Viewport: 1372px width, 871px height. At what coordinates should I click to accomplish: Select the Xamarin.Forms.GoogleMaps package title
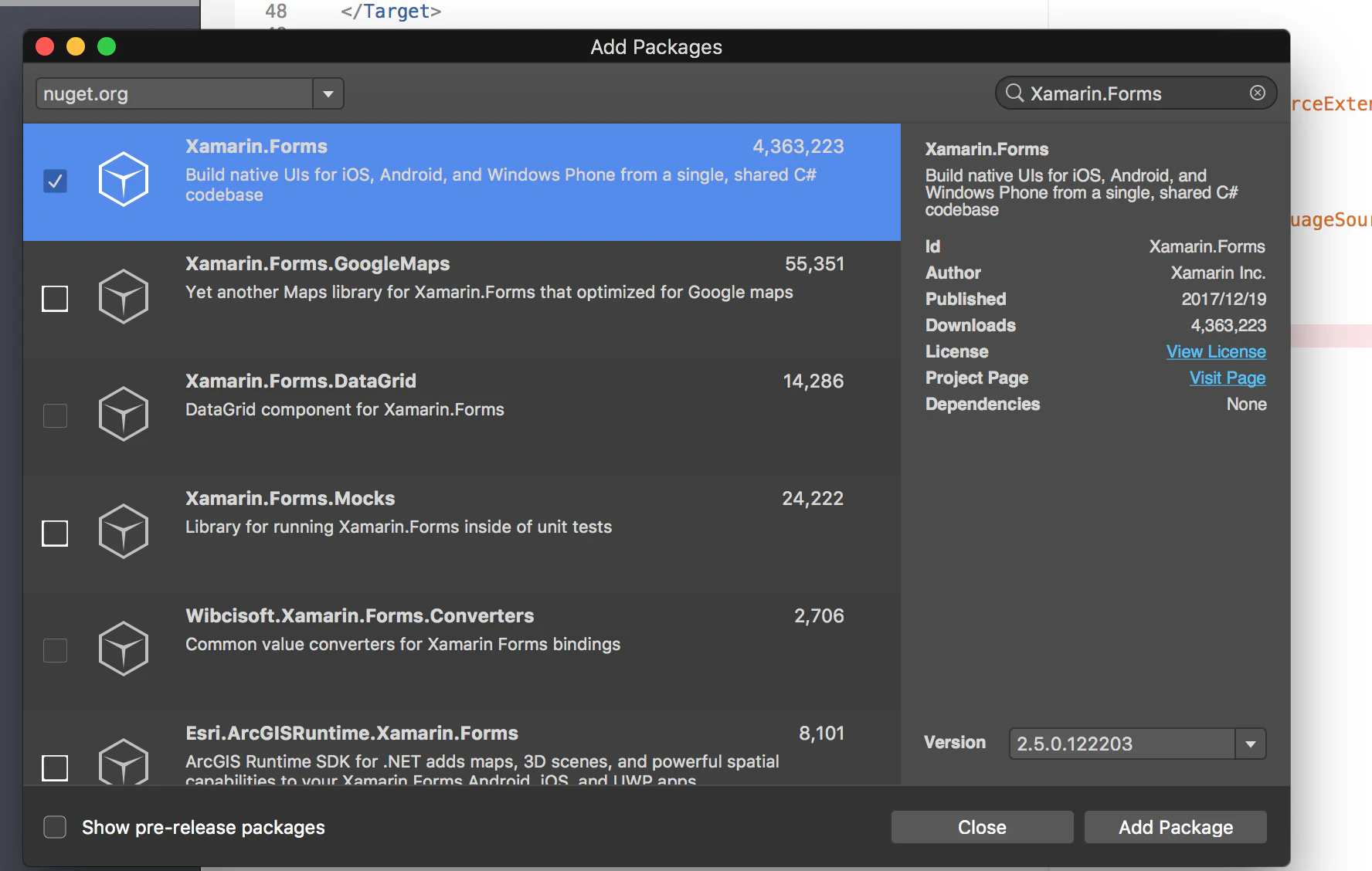pyautogui.click(x=318, y=264)
